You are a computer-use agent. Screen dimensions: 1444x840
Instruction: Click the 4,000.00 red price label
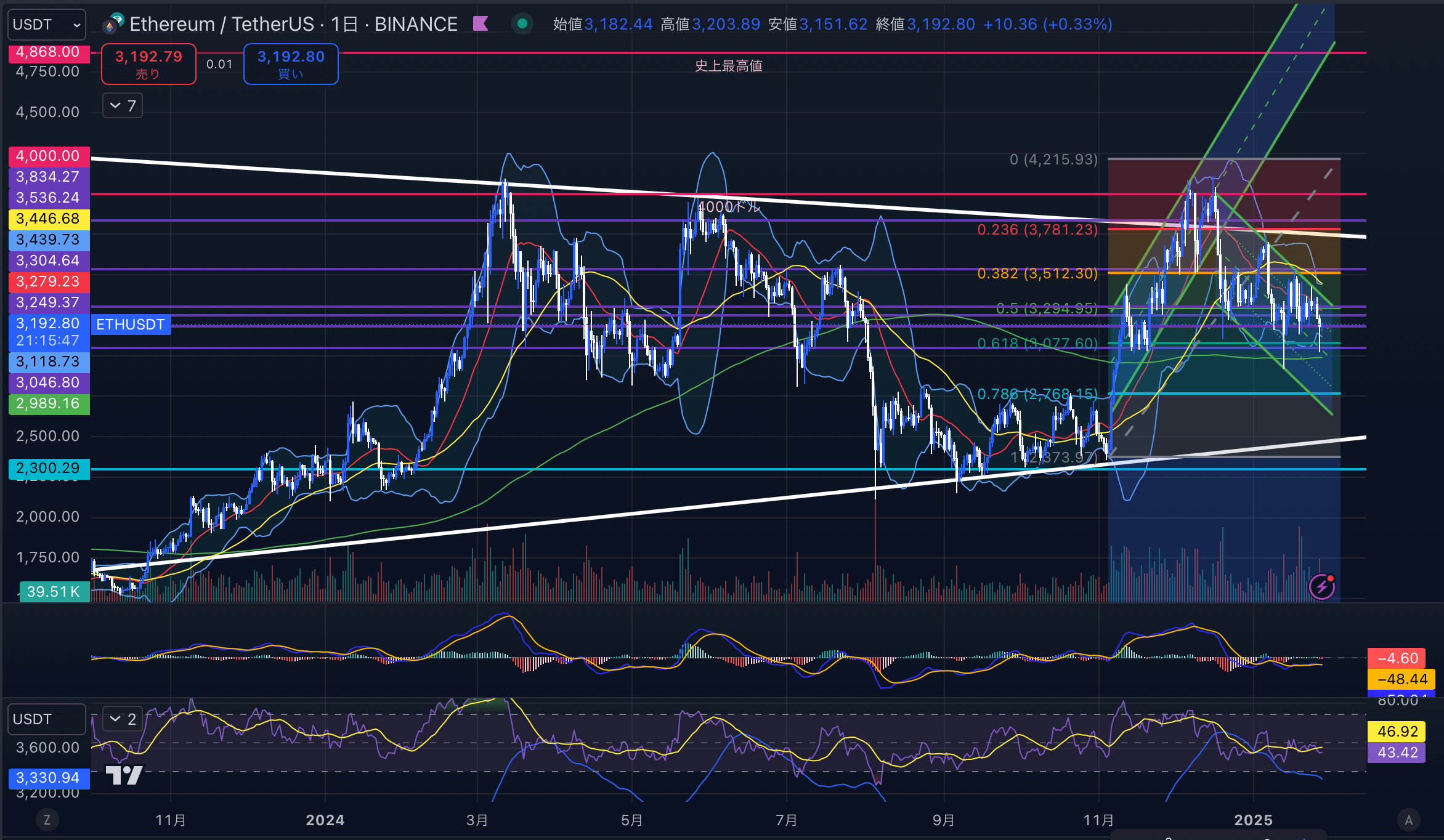pyautogui.click(x=49, y=156)
